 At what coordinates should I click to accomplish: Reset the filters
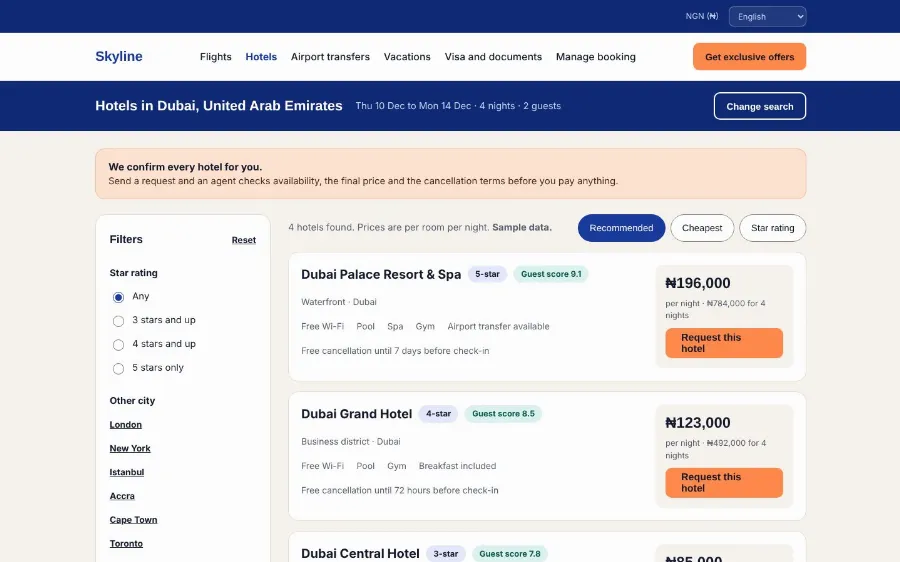tap(243, 240)
